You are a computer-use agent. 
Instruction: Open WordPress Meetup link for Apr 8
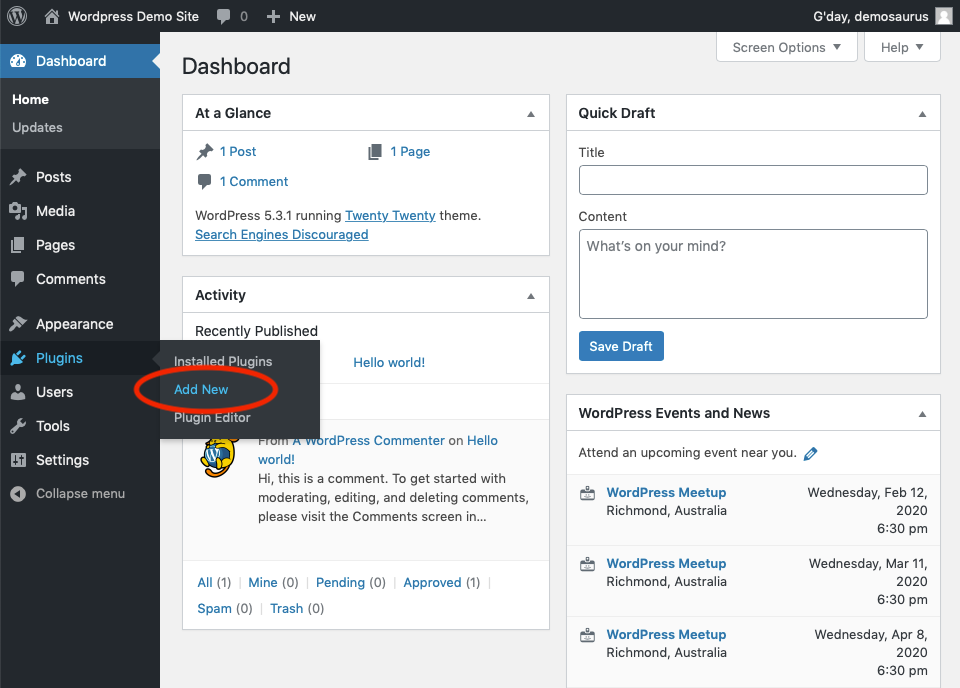(666, 635)
